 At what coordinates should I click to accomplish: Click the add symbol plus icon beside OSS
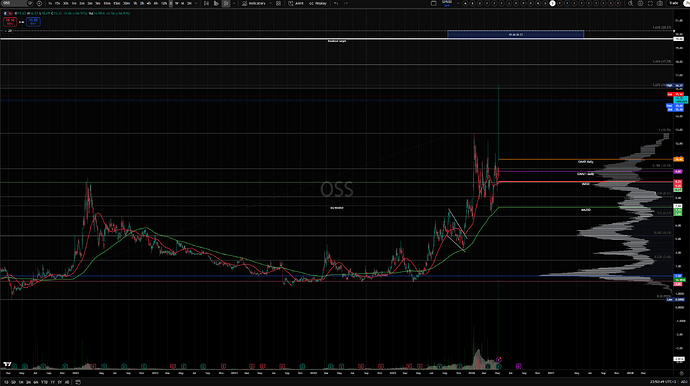click(39, 3)
